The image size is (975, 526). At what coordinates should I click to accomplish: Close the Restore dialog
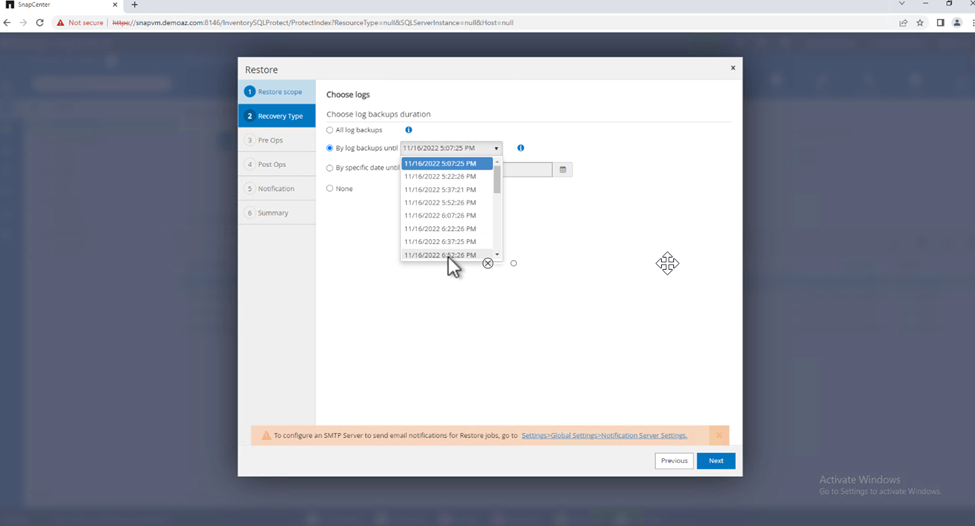click(732, 68)
